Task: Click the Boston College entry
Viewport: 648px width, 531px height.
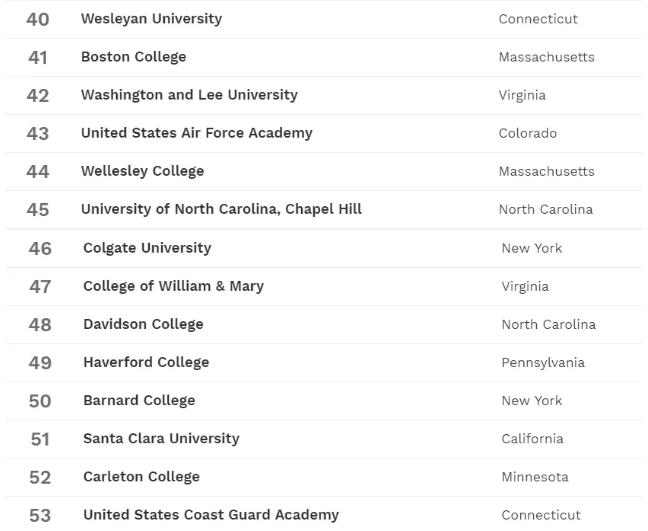Action: [133, 57]
